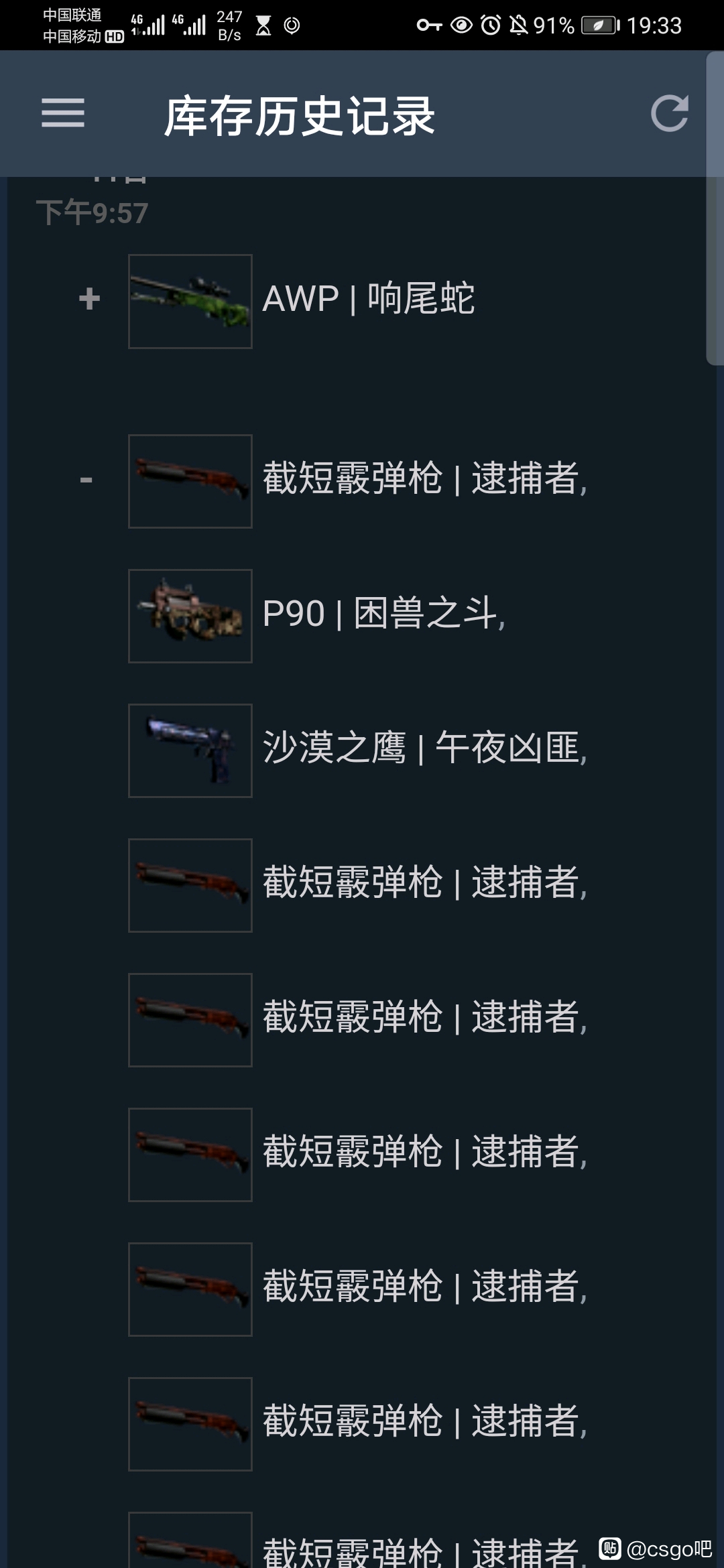Screen dimensions: 724x1568
Task: Open 沙漠之鹰 | 午夜凶匪 link
Action: [x=425, y=748]
